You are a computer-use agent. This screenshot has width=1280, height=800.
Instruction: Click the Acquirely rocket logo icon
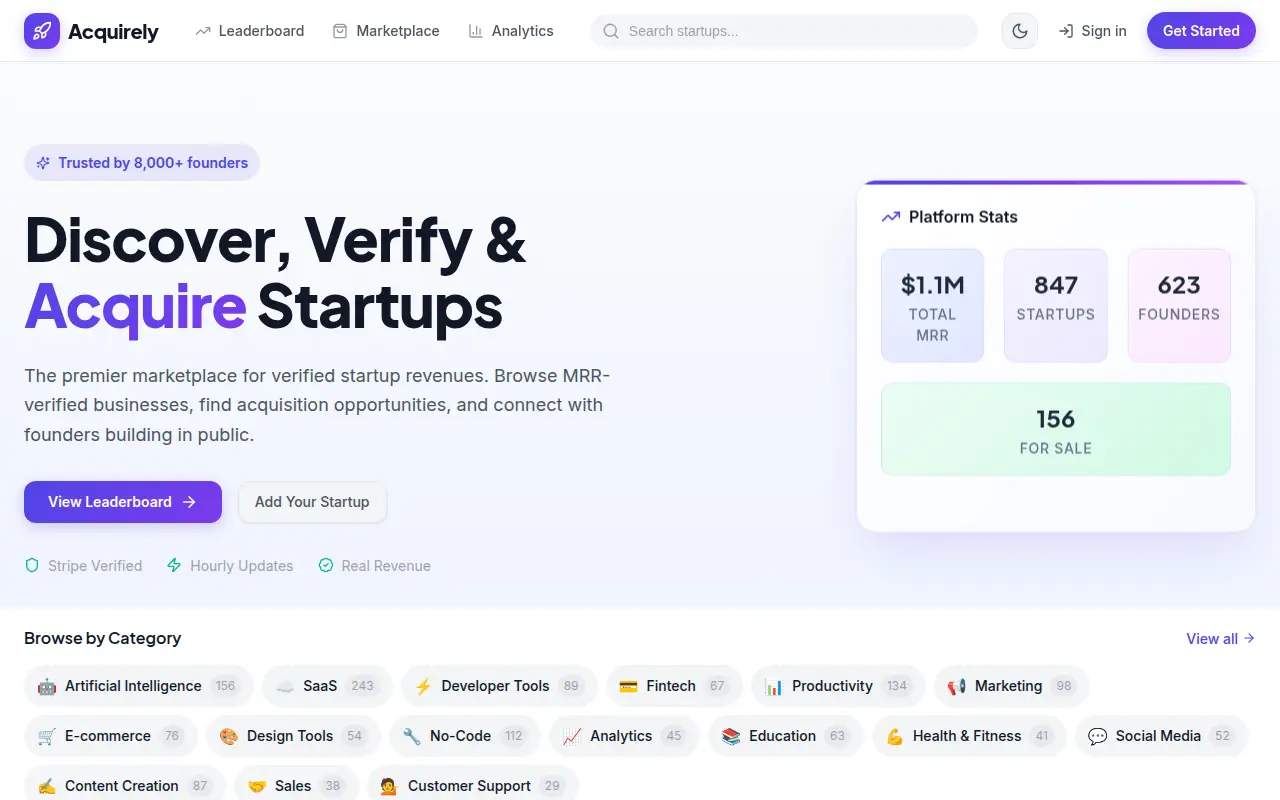coord(42,31)
